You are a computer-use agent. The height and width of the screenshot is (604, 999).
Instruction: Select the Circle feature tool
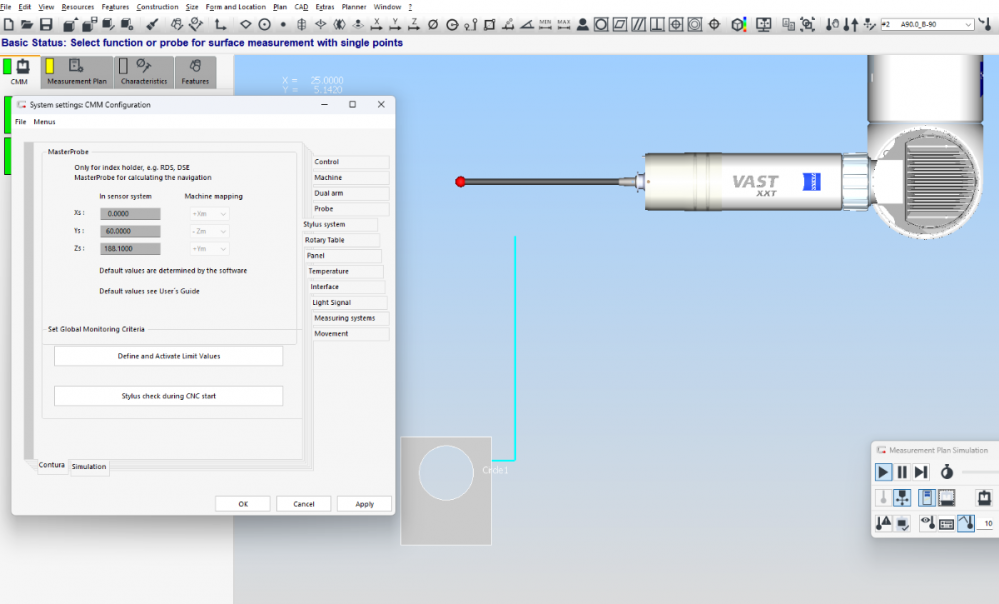tap(264, 24)
